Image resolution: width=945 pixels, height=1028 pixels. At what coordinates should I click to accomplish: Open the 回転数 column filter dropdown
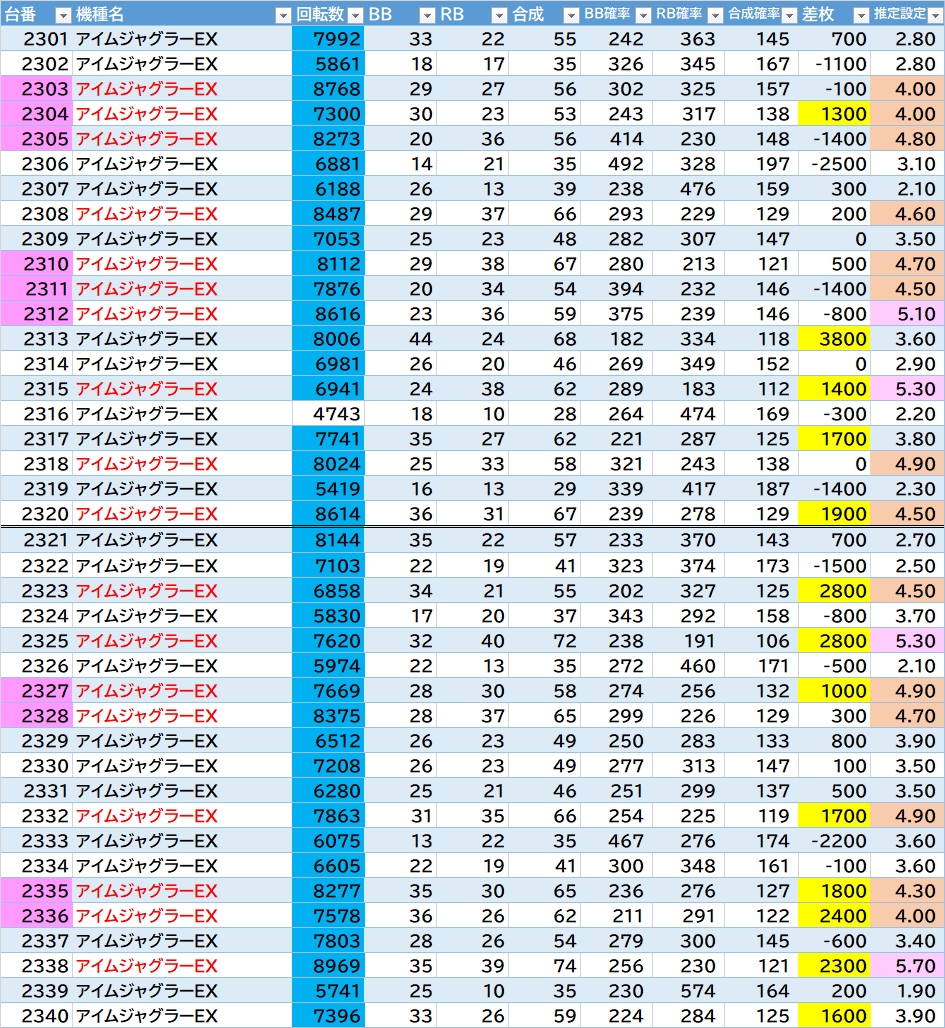pos(355,15)
